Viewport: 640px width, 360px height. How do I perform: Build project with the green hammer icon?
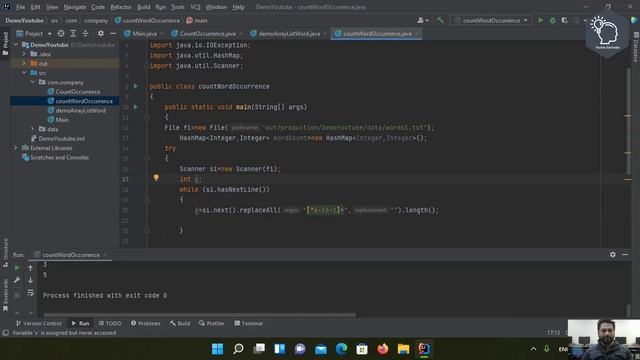(440, 20)
